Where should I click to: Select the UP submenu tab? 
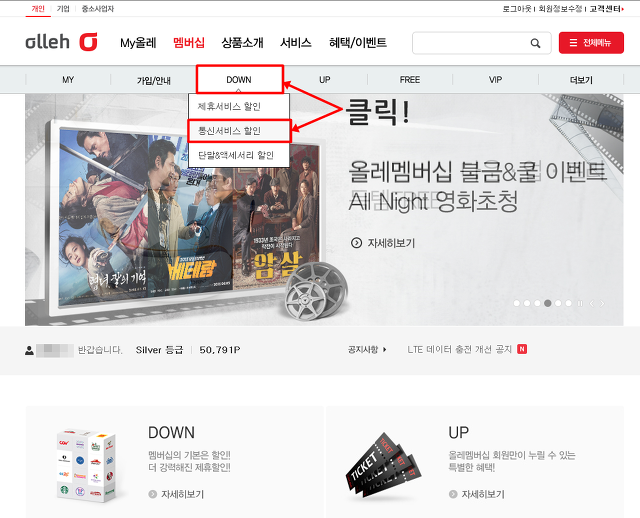(324, 80)
